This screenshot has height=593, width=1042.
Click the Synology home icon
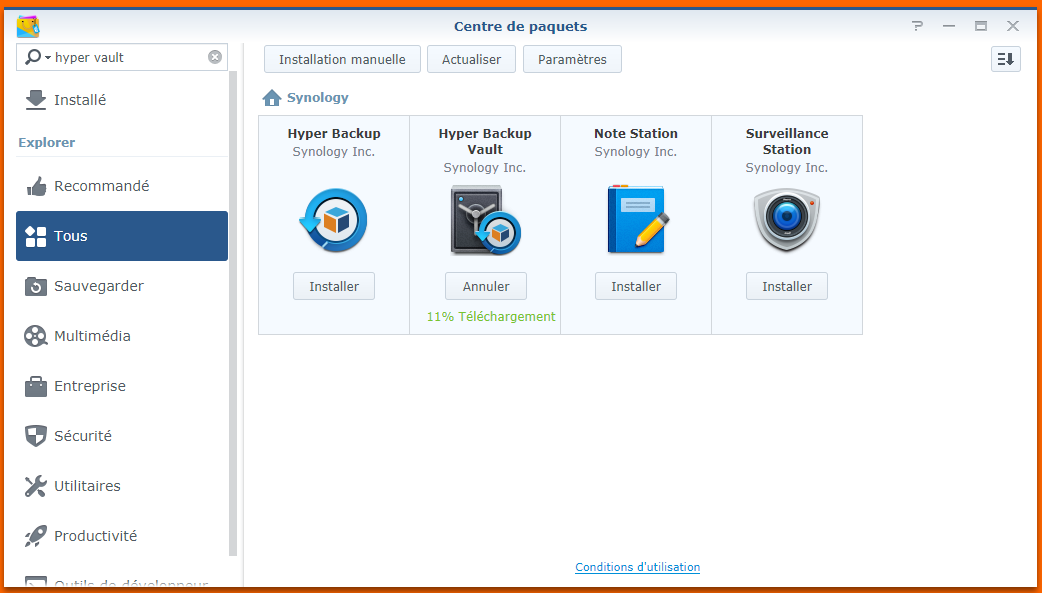272,98
